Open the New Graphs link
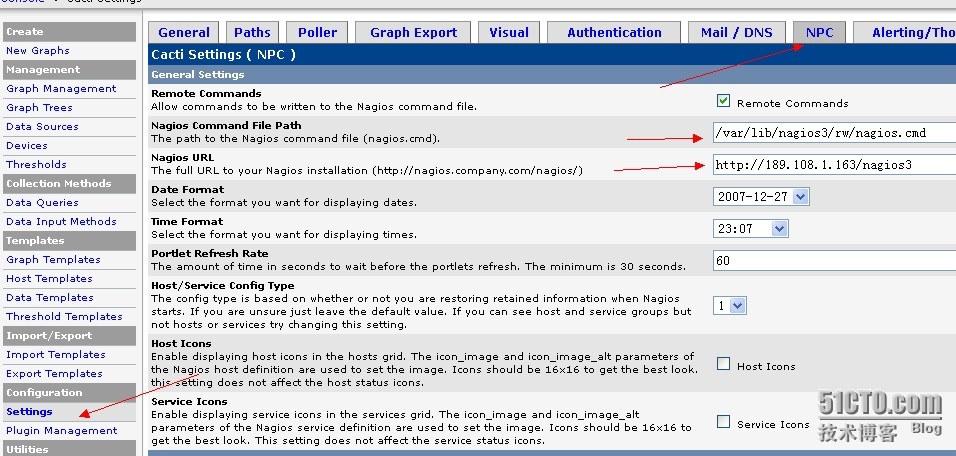Screen dimensions: 956x456 (x=38, y=51)
